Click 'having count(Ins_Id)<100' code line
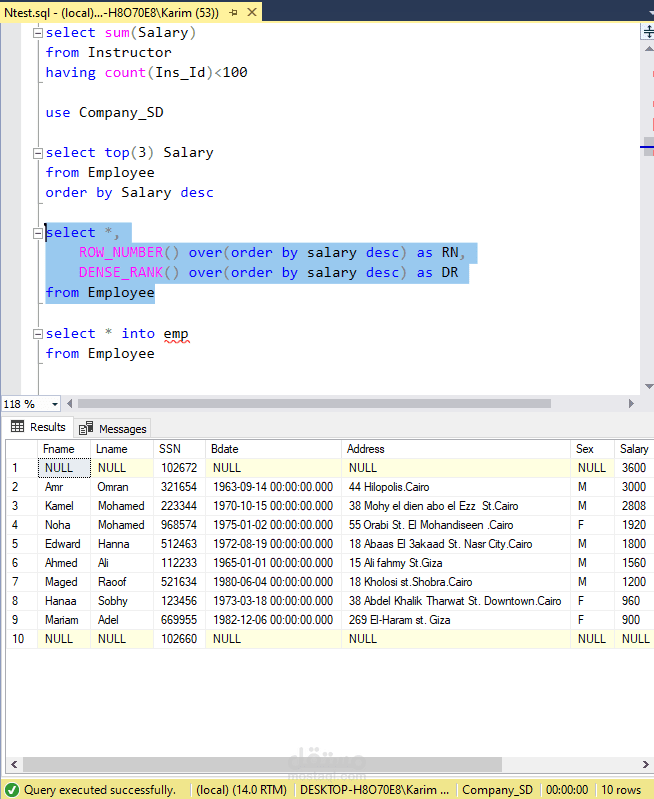 click(x=146, y=73)
